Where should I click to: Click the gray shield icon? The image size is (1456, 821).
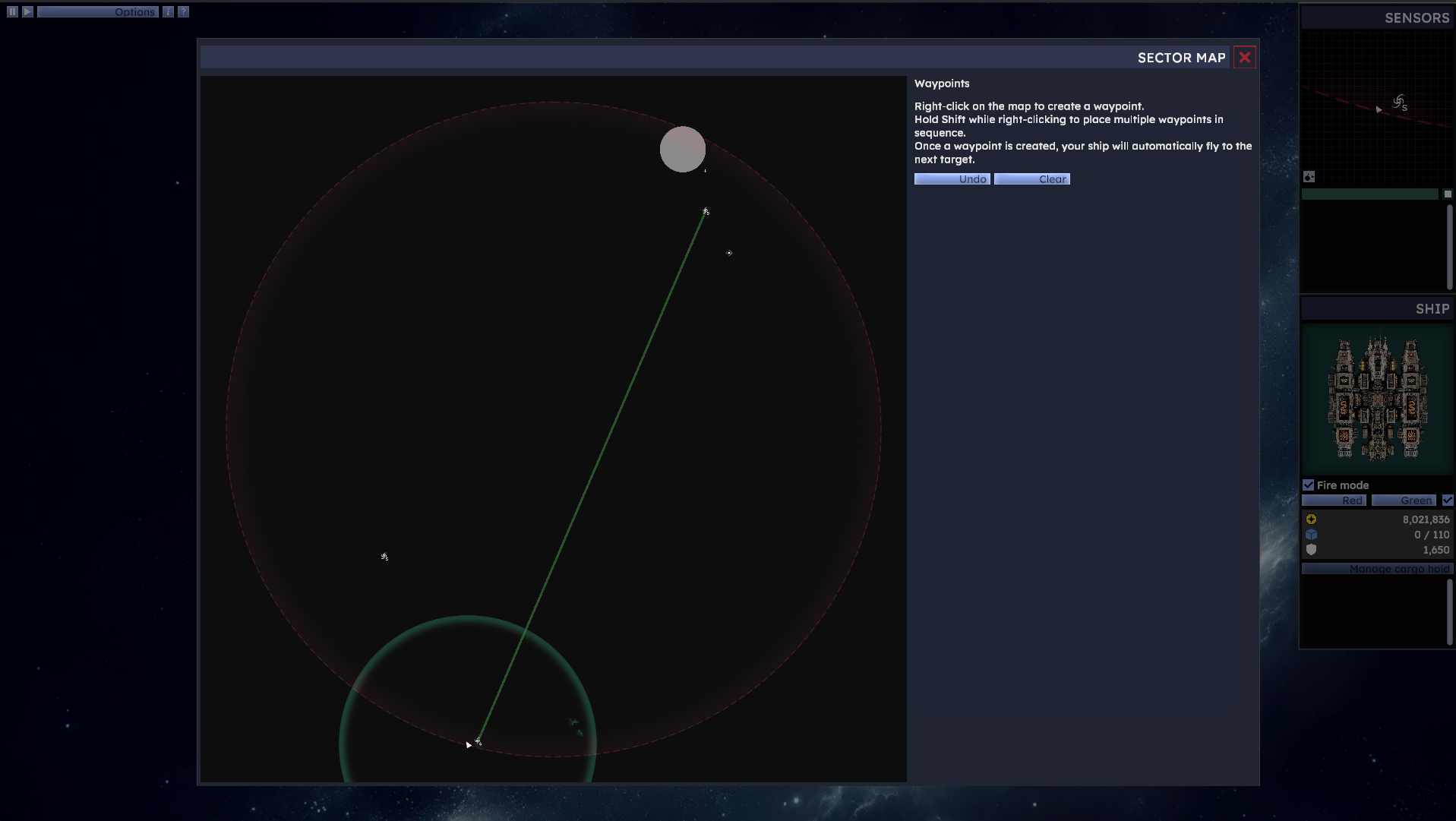1311,550
